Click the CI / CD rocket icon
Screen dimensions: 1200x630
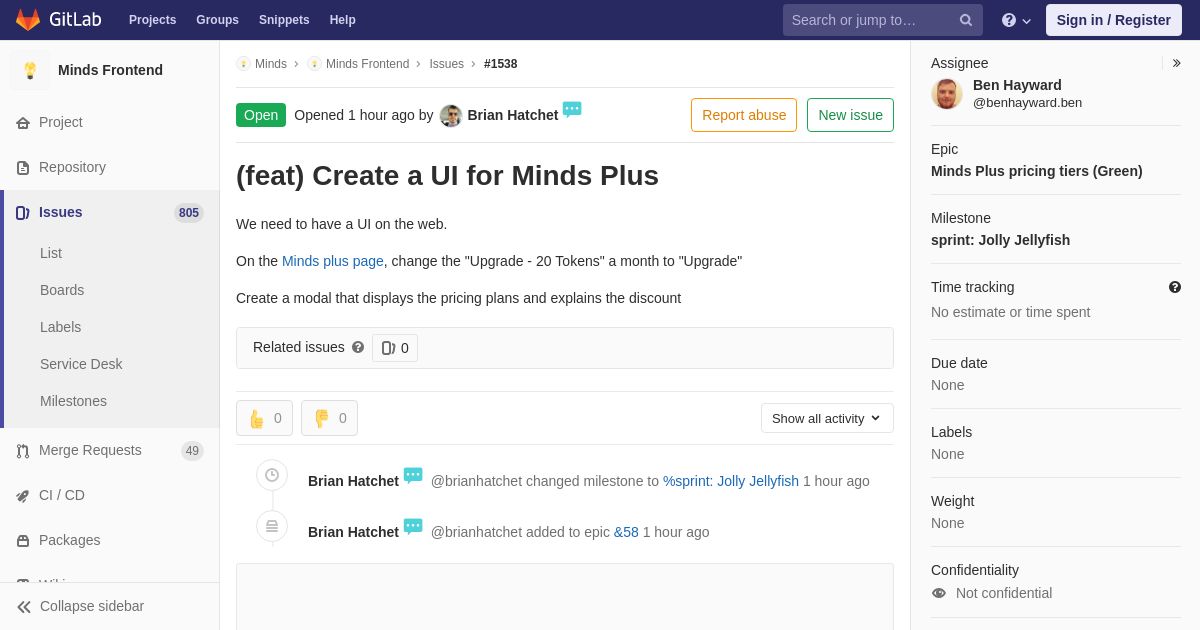[23, 496]
